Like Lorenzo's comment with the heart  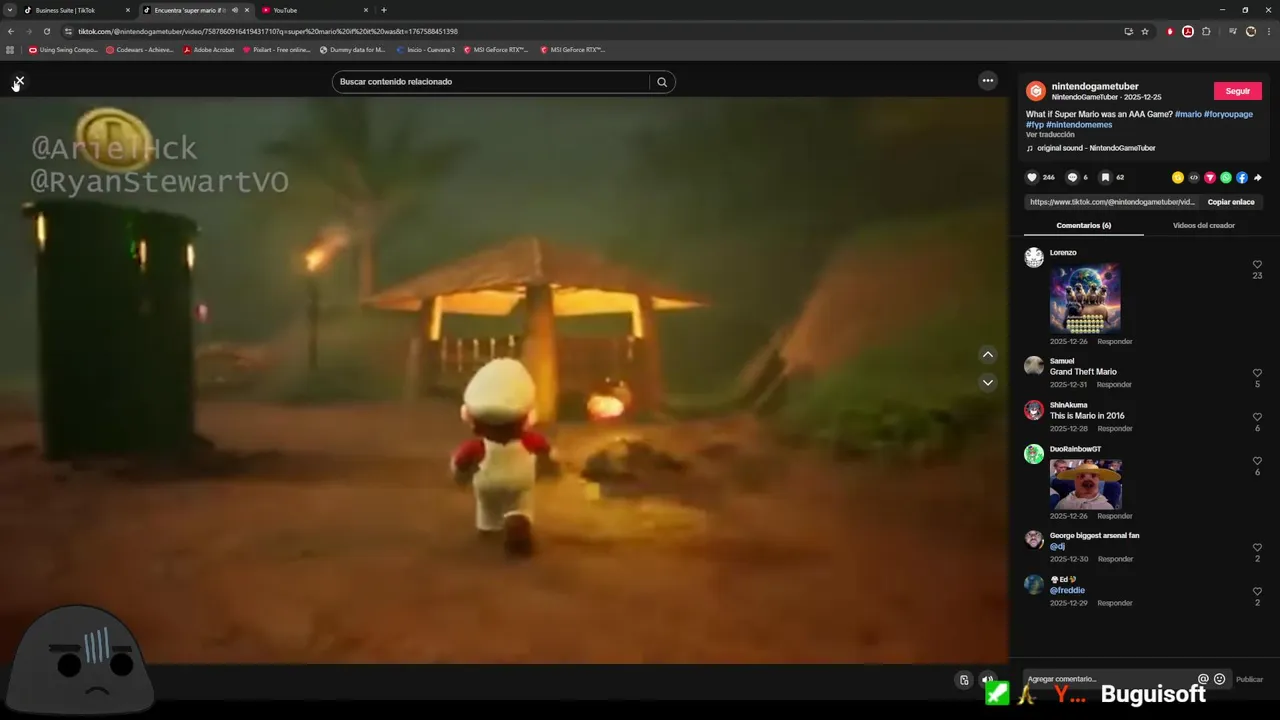click(x=1257, y=265)
